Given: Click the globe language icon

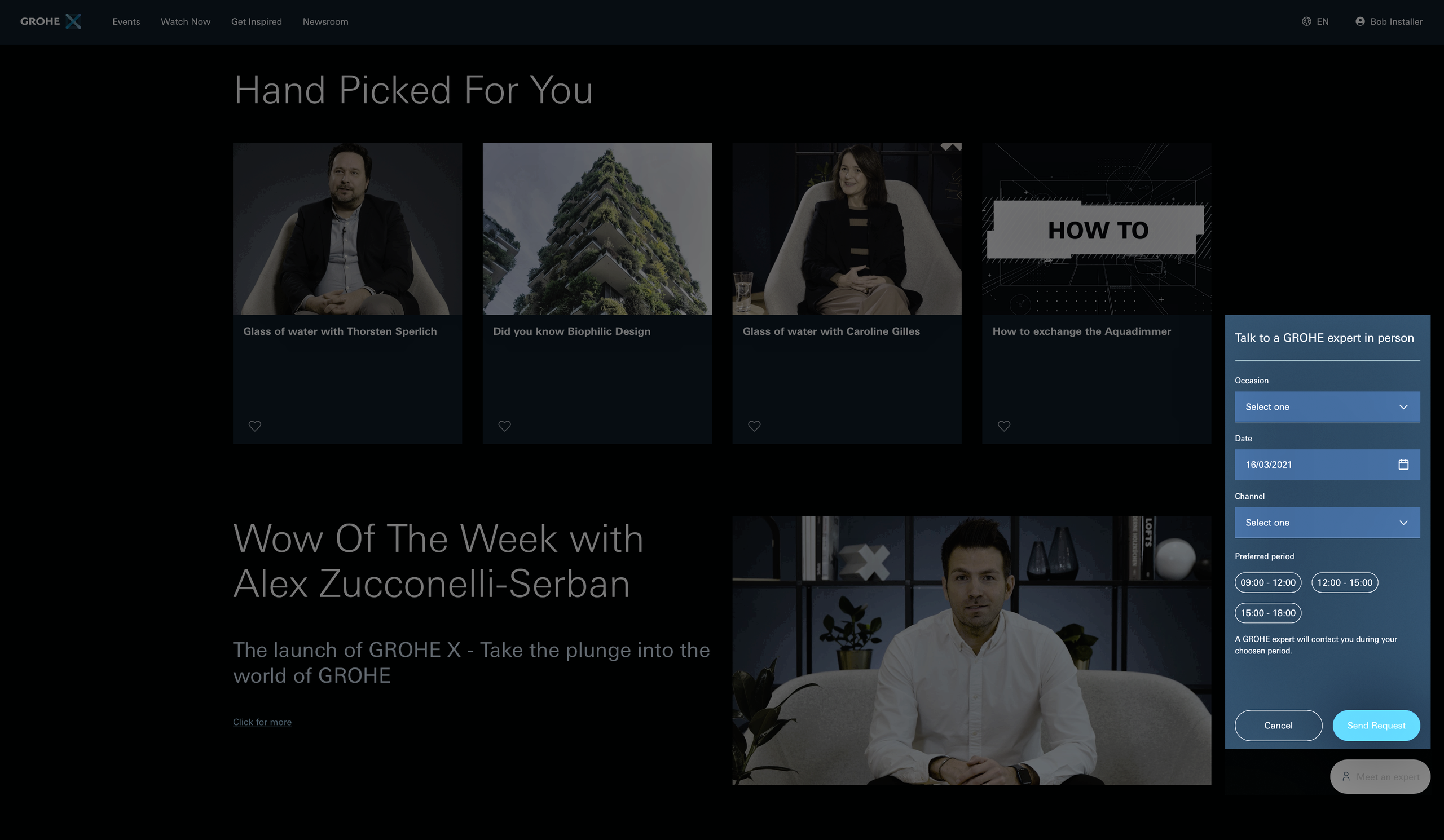Looking at the screenshot, I should click(x=1306, y=21).
